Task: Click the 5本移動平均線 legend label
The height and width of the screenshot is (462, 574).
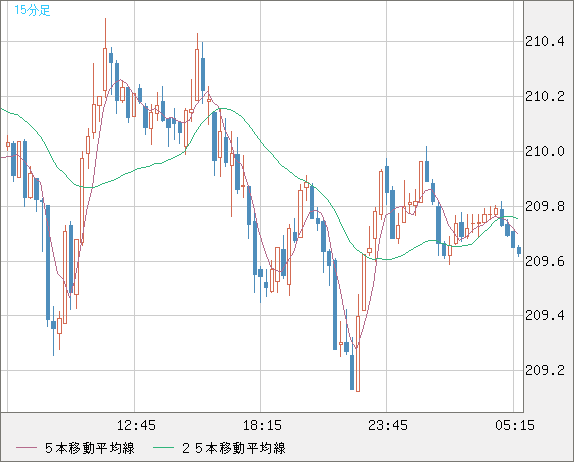Action: click(90, 448)
